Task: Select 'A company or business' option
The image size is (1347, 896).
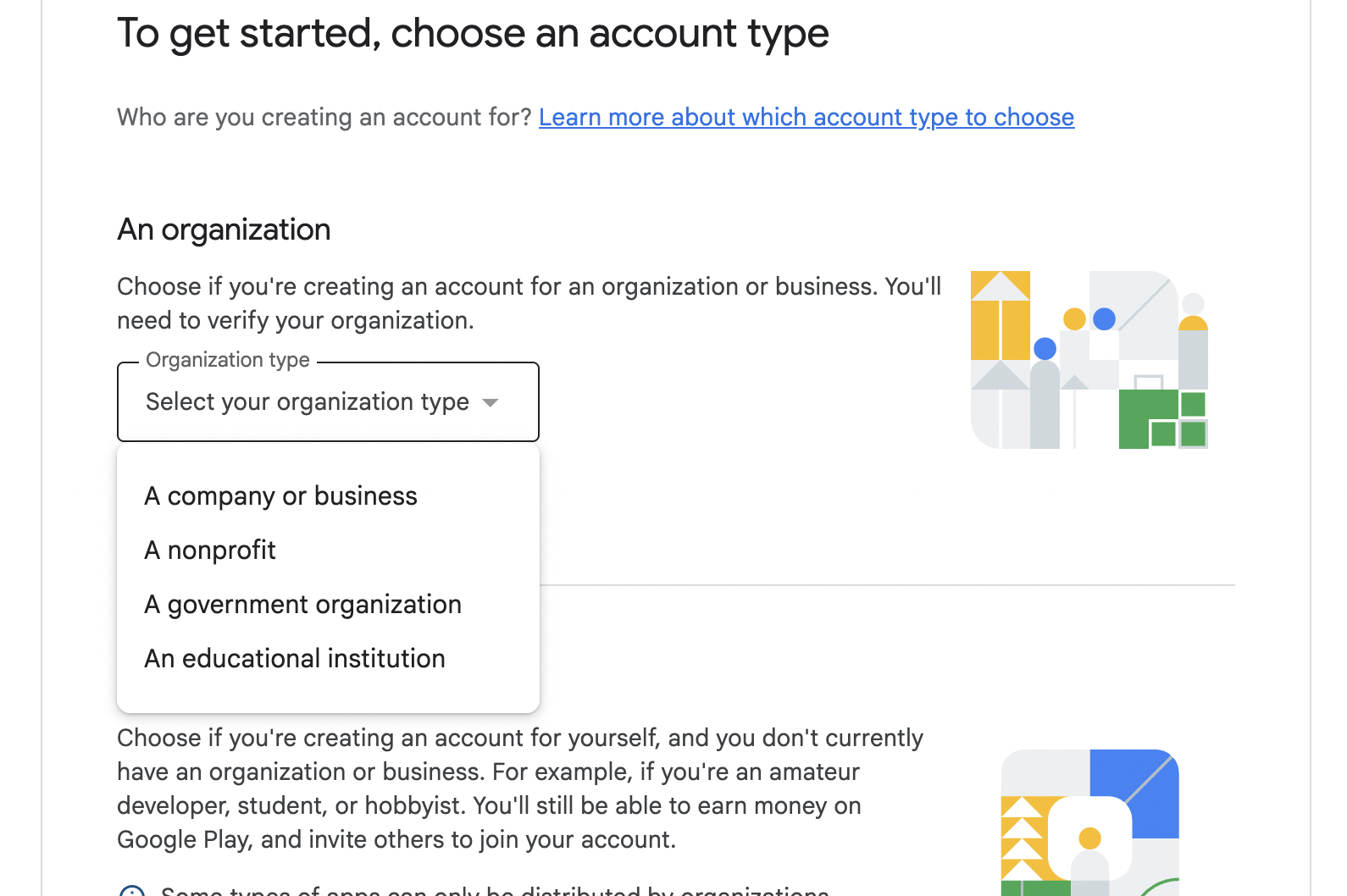Action: click(280, 496)
